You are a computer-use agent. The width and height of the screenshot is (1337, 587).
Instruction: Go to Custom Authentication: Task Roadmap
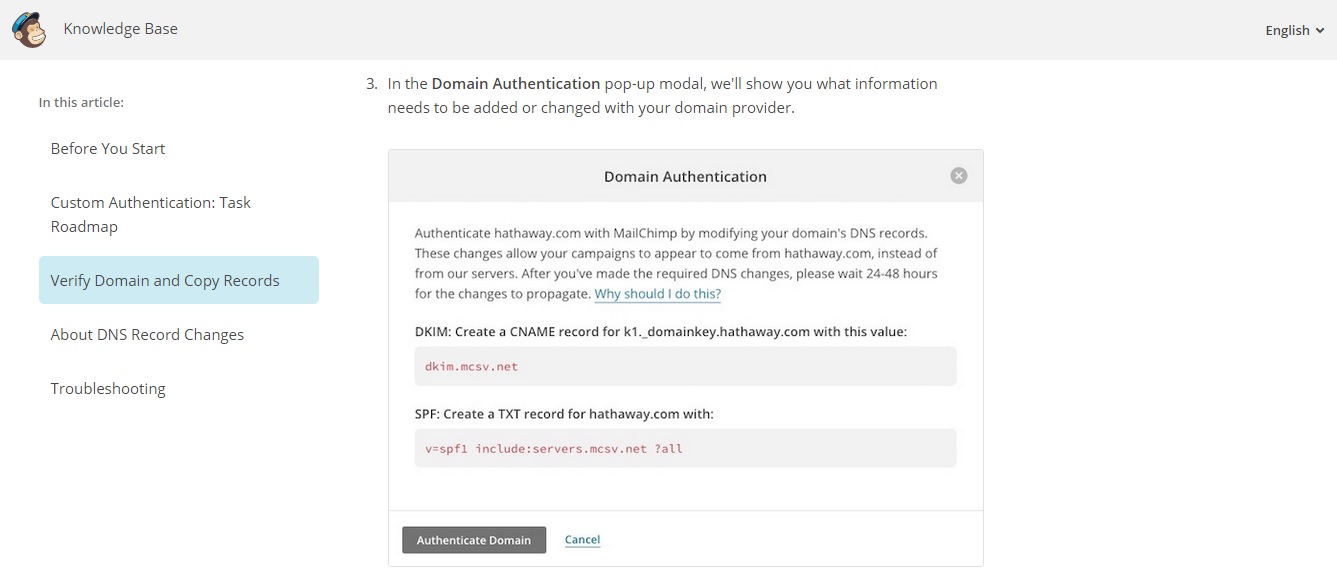(151, 214)
